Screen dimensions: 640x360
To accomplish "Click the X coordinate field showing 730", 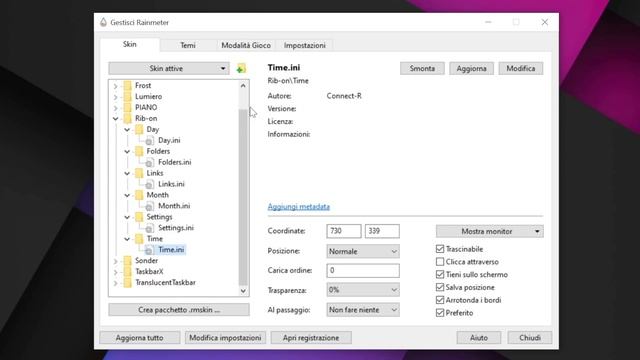I will 344,231.
